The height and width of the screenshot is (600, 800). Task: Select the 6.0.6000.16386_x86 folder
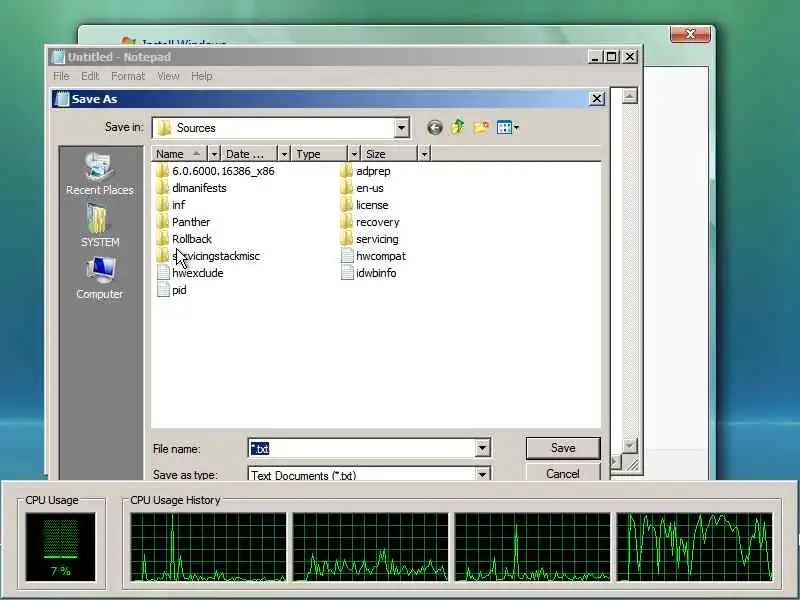tap(215, 171)
